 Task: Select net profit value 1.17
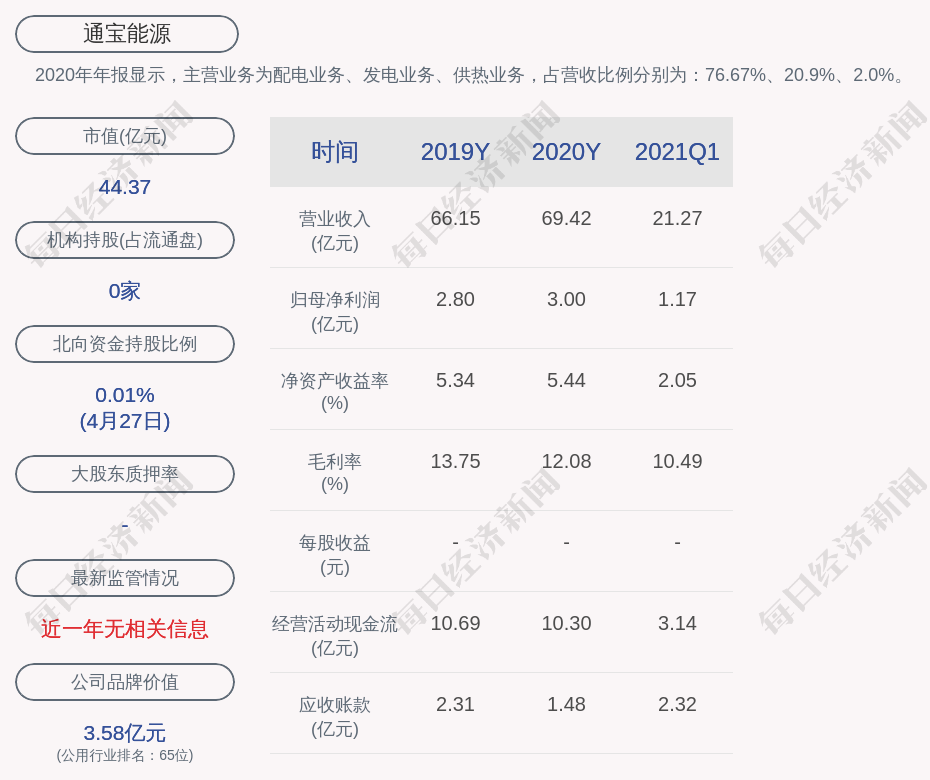(677, 300)
